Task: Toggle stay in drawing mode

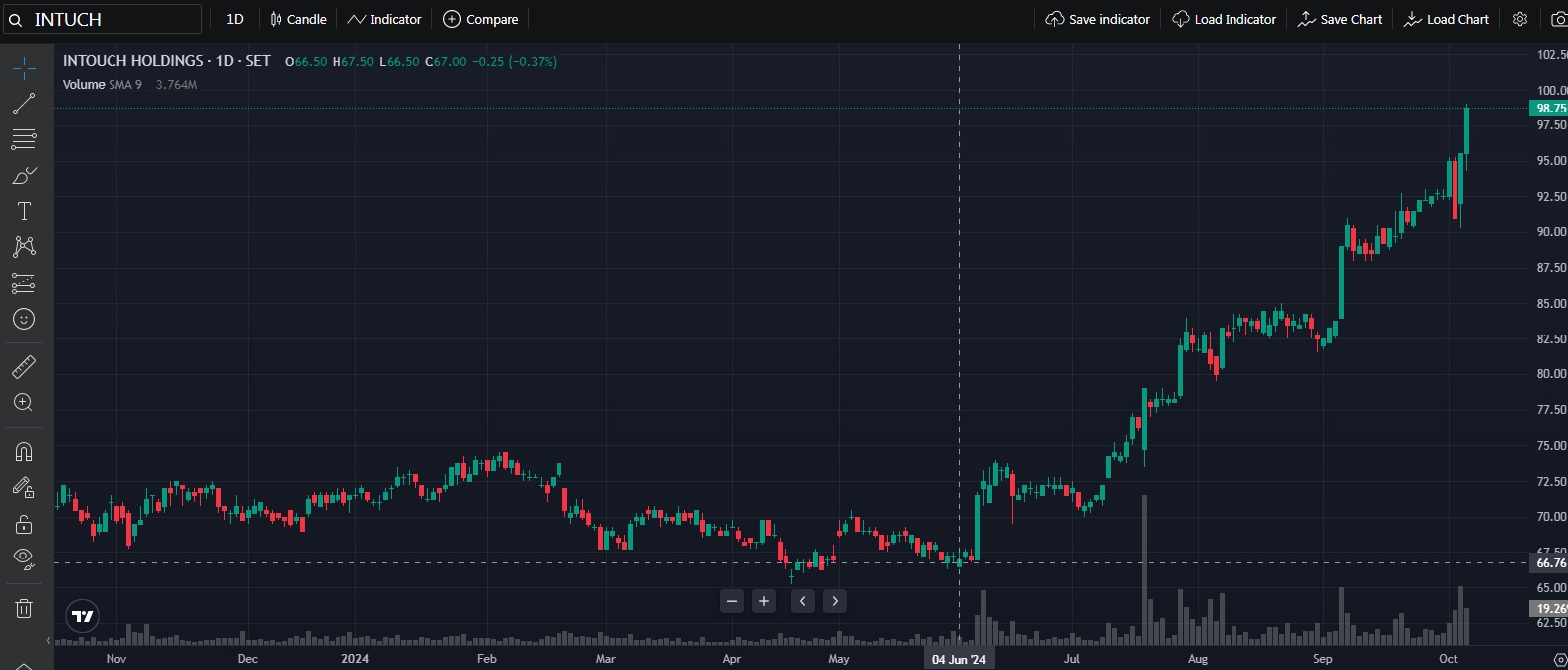Action: (x=24, y=488)
